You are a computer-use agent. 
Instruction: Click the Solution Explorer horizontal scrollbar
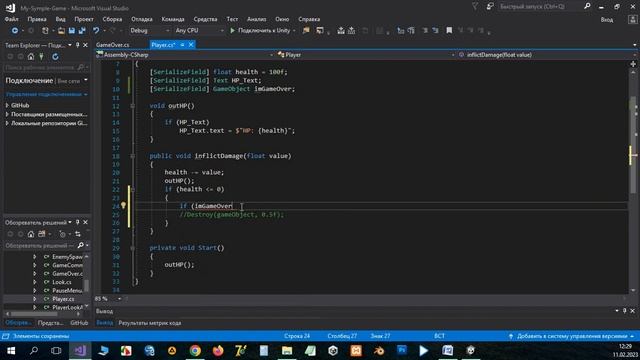coord(33,314)
